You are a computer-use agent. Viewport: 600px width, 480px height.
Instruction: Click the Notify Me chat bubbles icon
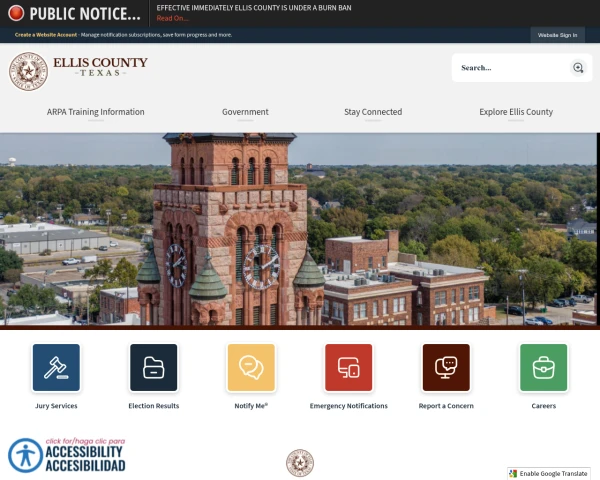coord(251,367)
